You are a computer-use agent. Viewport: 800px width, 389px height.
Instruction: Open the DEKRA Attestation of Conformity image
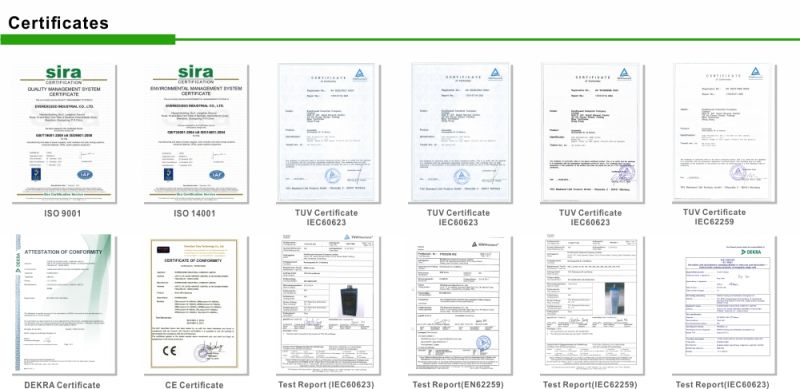tap(64, 304)
